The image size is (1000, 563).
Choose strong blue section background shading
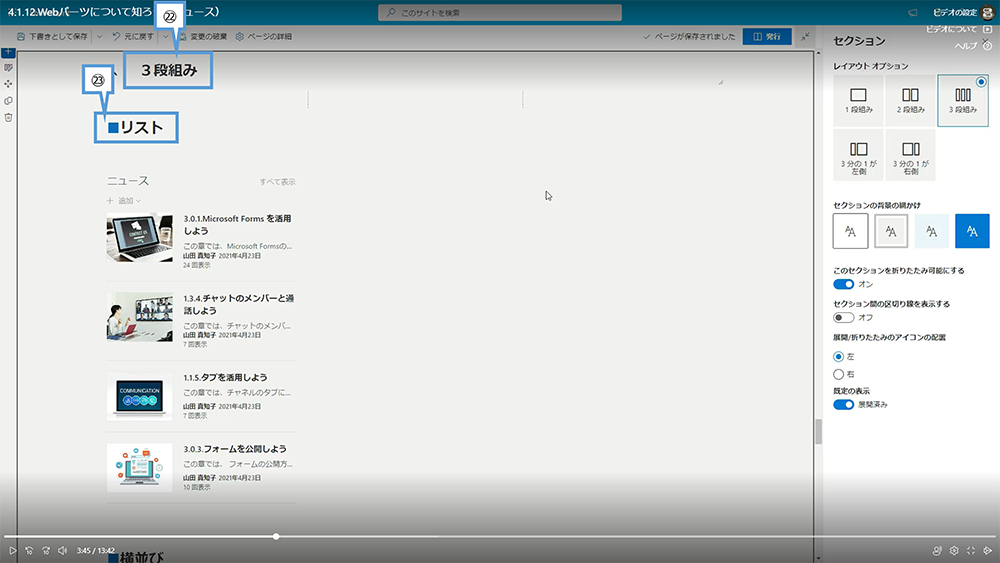pyautogui.click(x=972, y=231)
